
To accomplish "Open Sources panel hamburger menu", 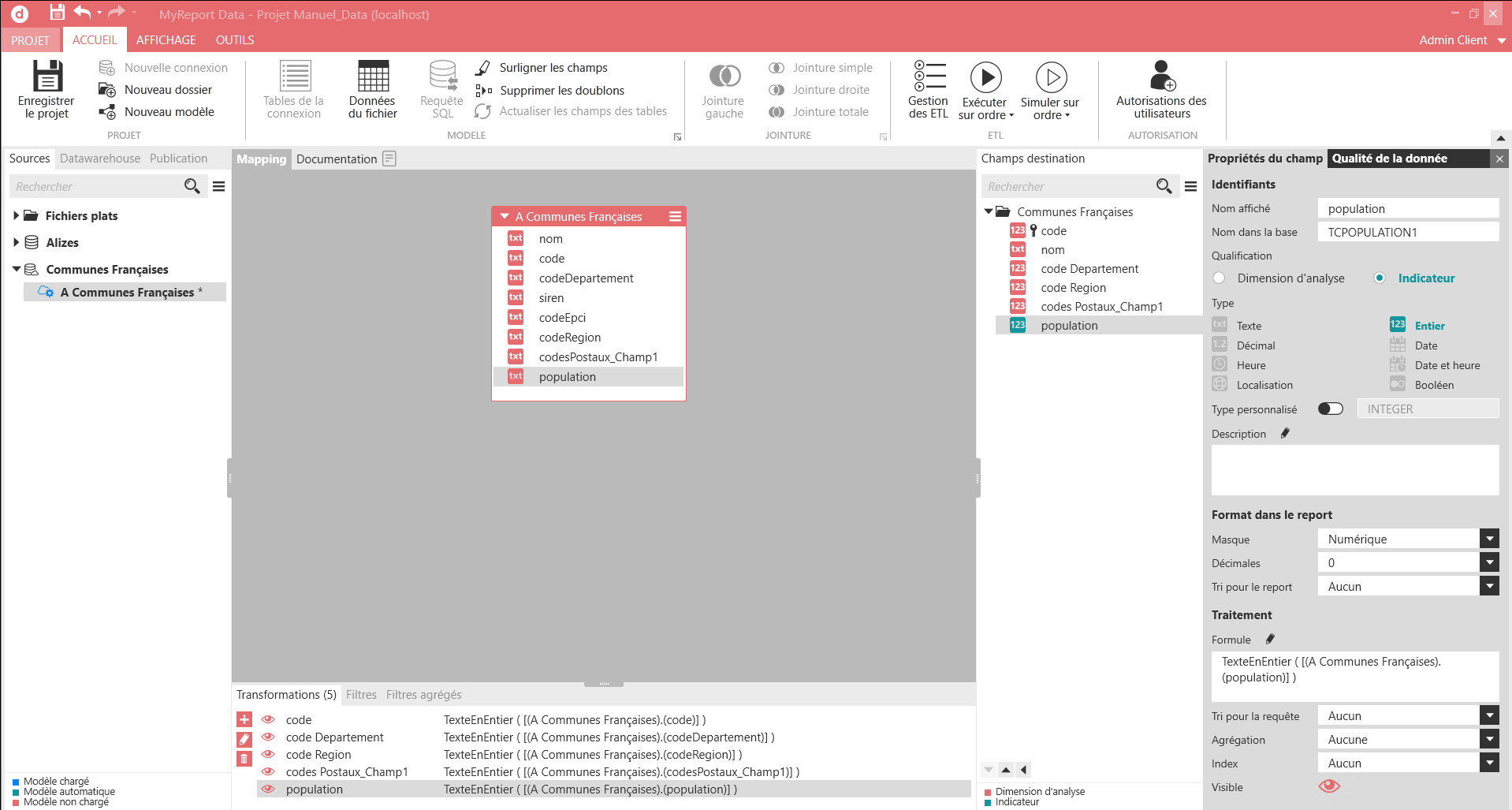I will [x=219, y=186].
